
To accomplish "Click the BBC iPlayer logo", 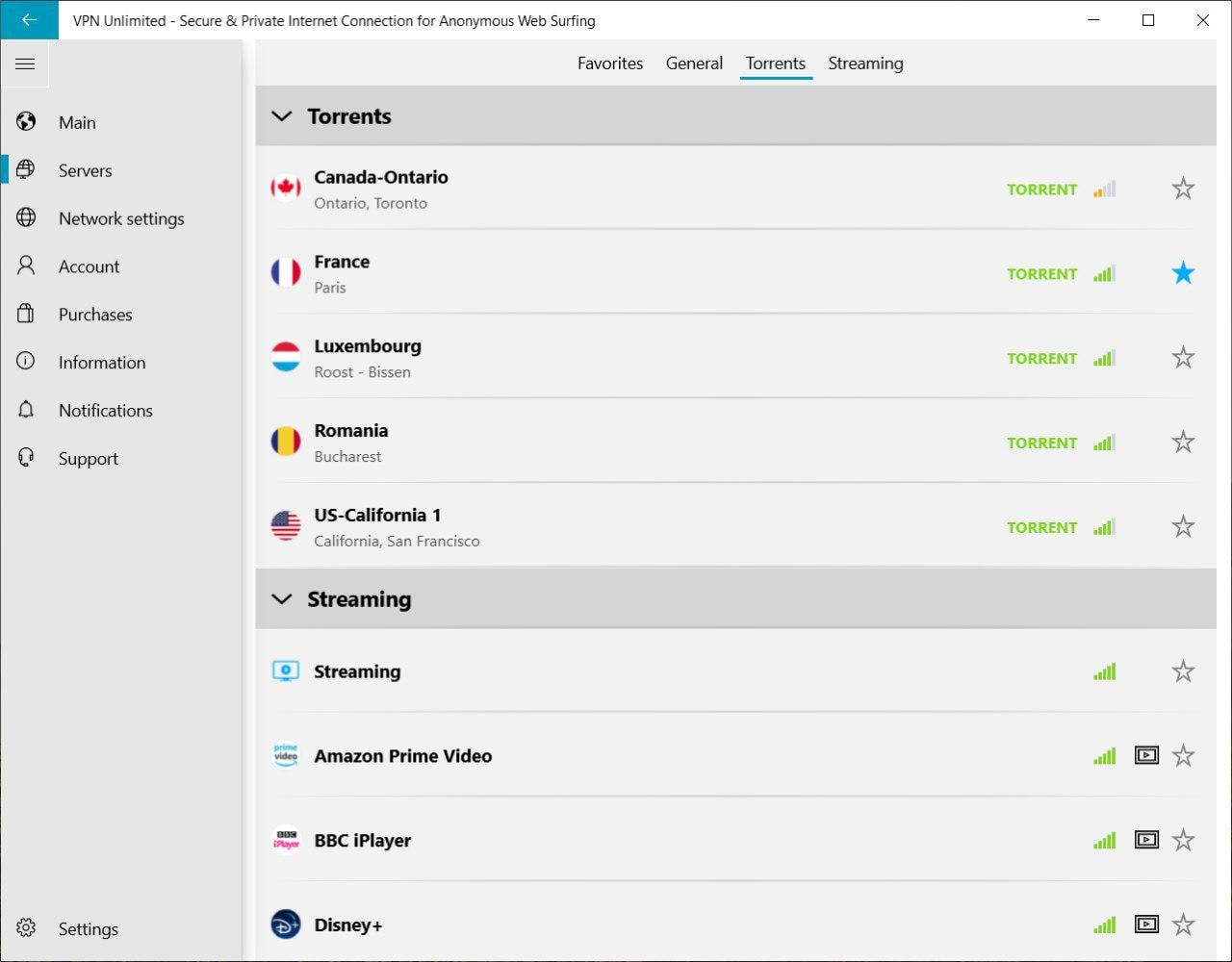I will click(x=286, y=840).
